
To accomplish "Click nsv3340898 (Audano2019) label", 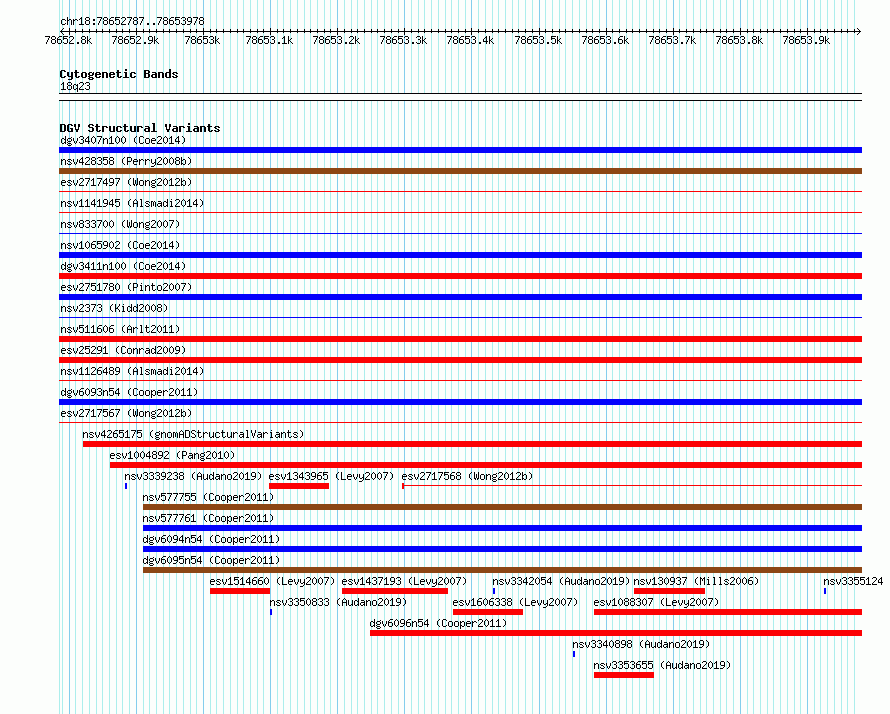I will [641, 644].
